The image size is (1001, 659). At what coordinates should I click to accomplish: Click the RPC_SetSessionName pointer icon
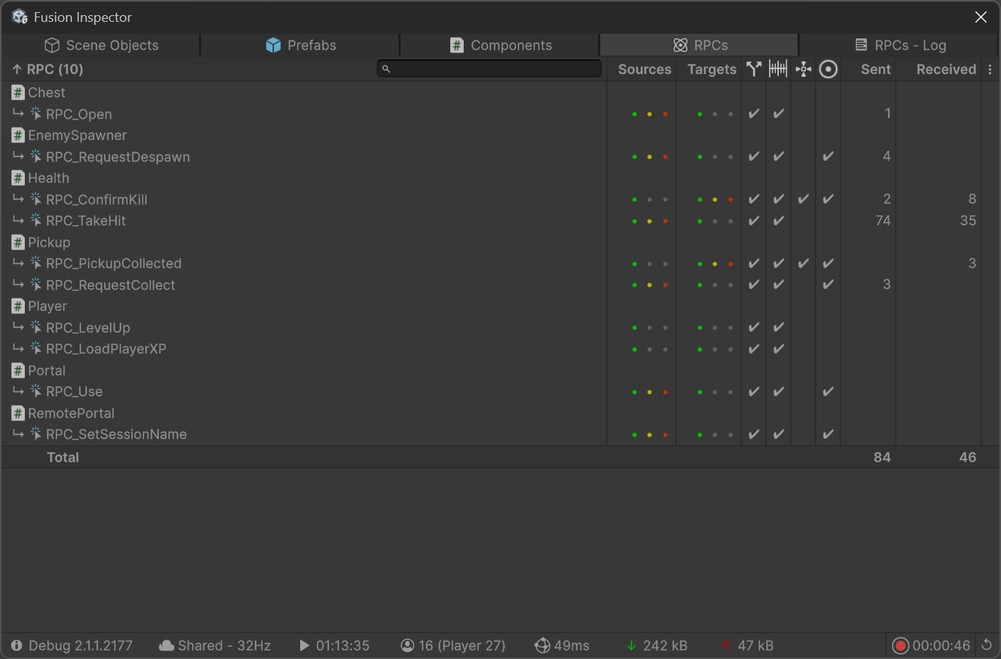(x=36, y=434)
